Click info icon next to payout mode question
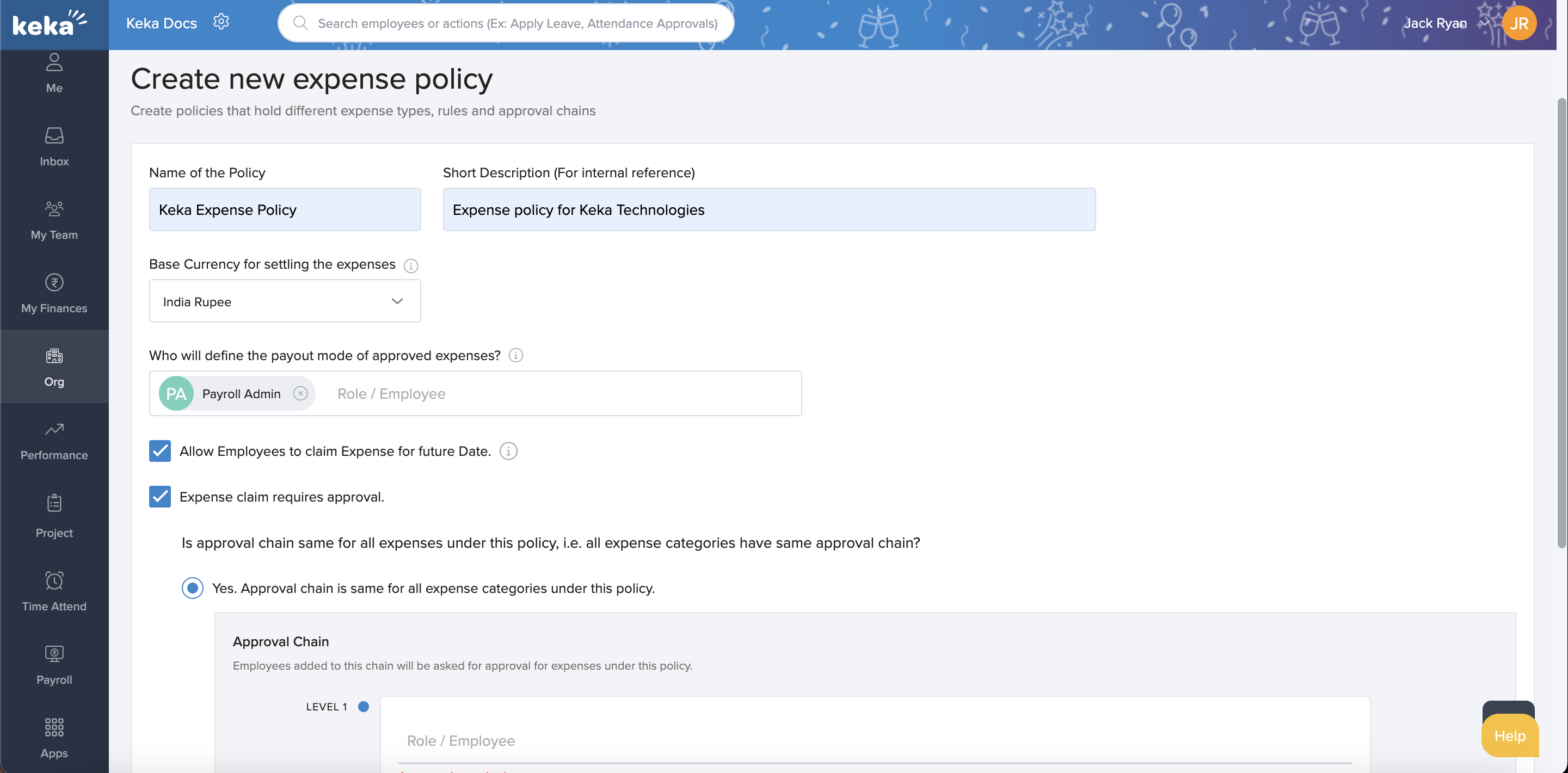This screenshot has height=773, width=1568. click(x=515, y=355)
